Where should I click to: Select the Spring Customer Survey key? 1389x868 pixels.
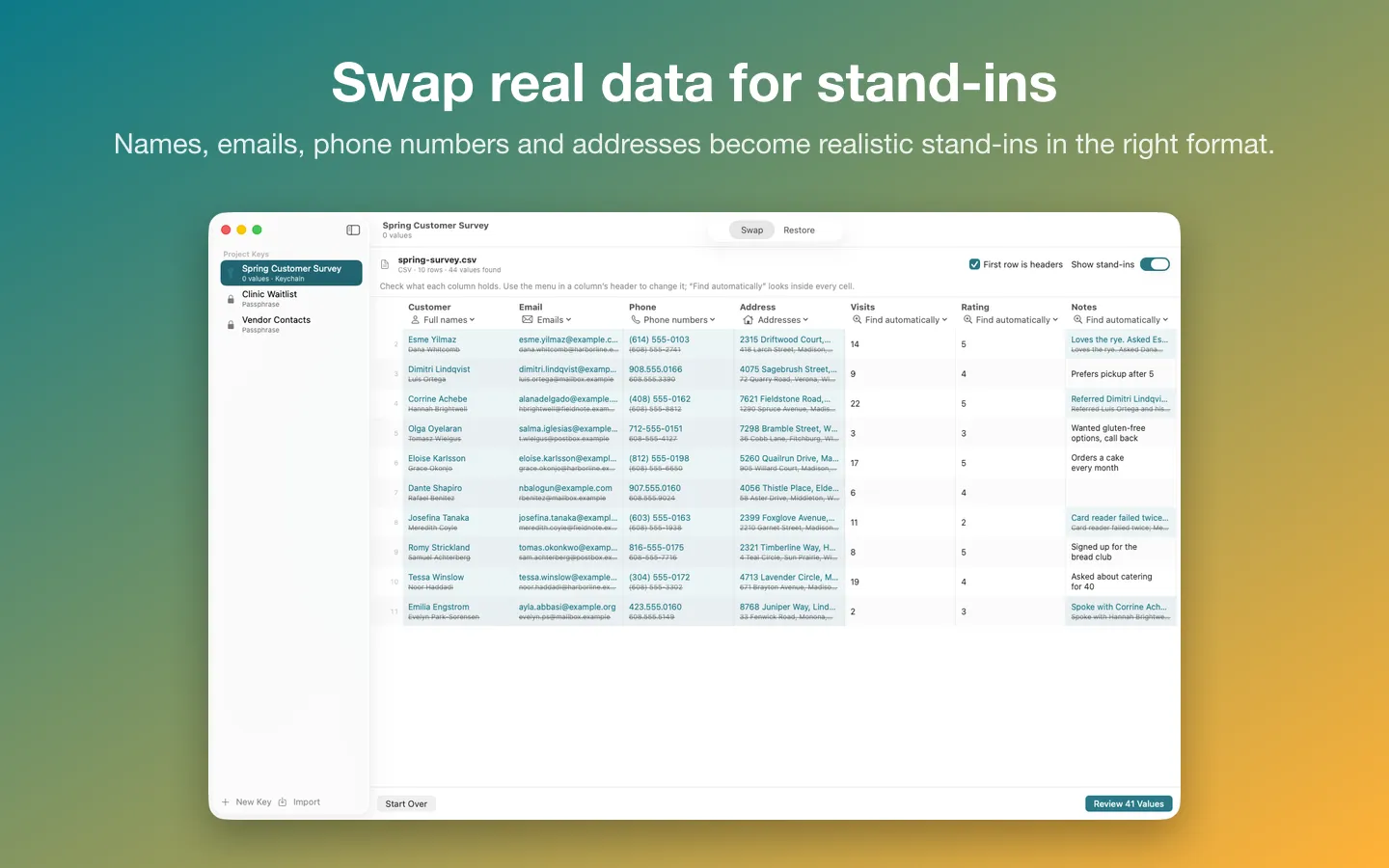[x=291, y=273]
